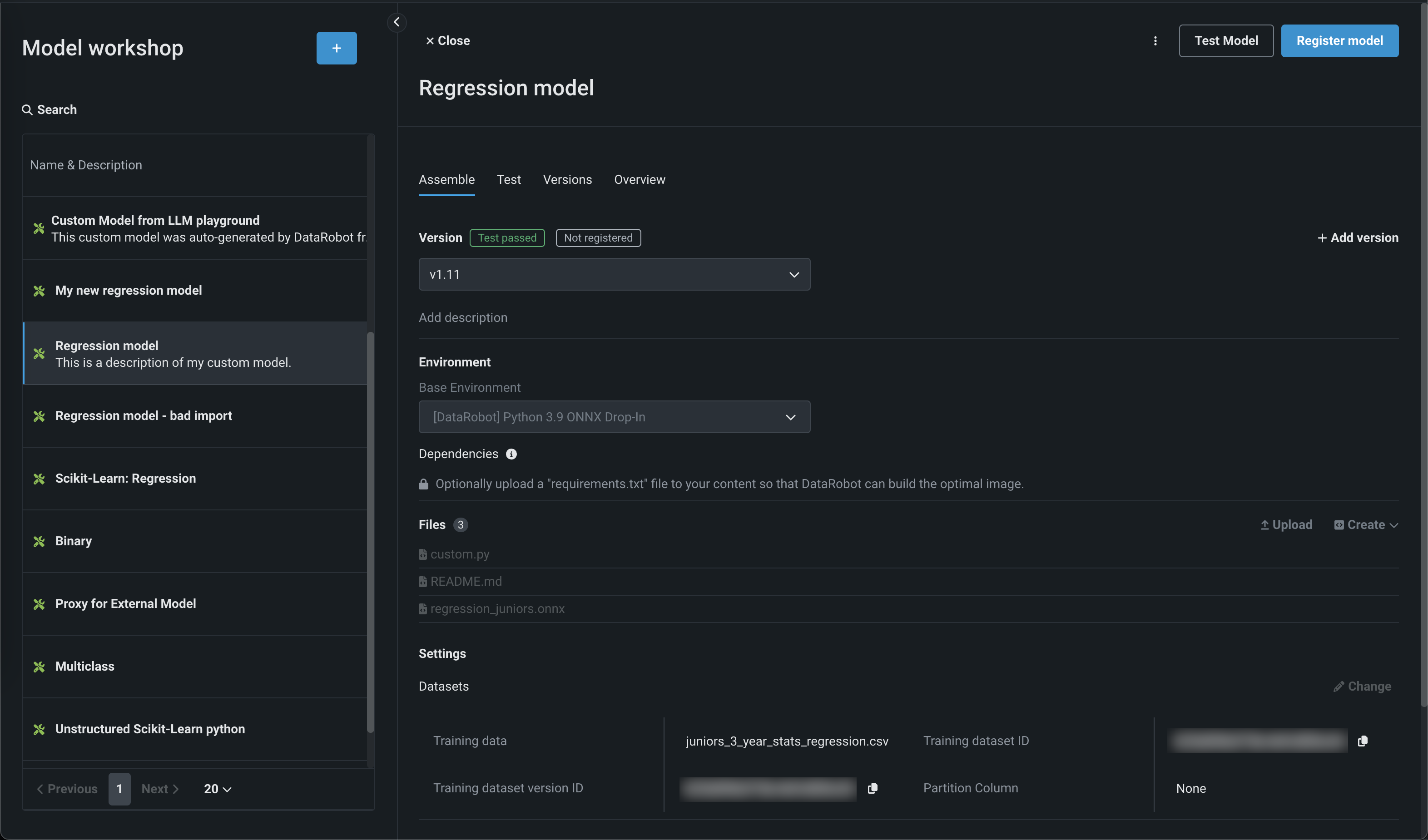
Task: Collapse the Model workshop sidebar panel
Action: click(x=396, y=22)
